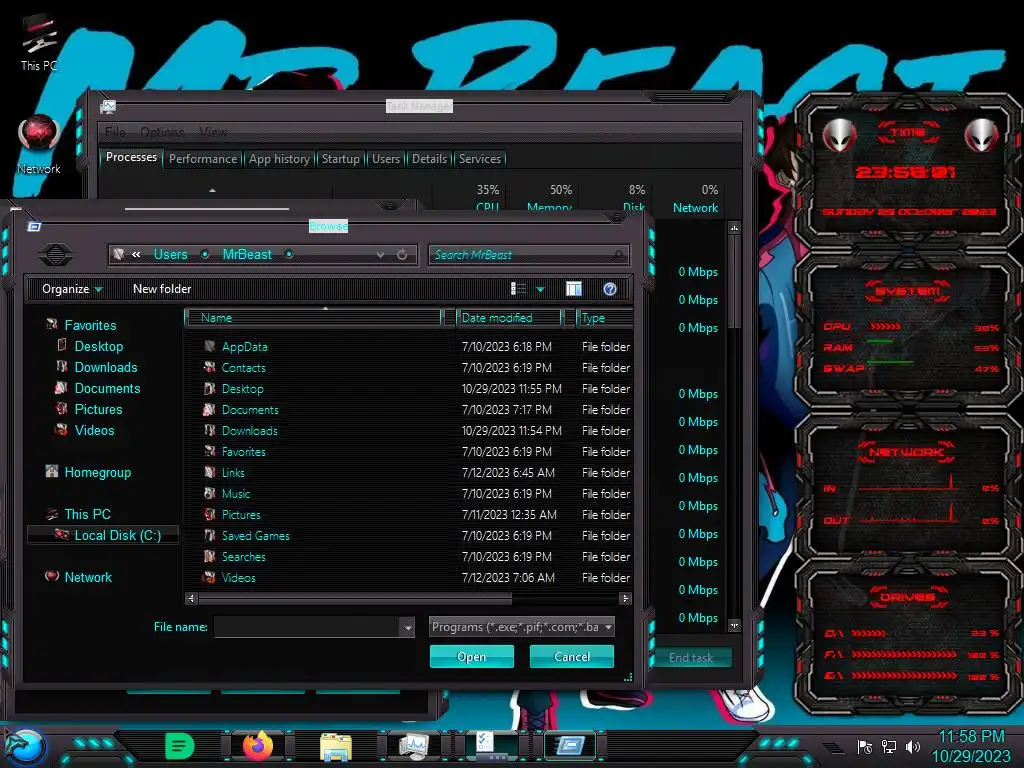Open Users tab in Task Manager
The image size is (1024, 768).
click(x=386, y=159)
